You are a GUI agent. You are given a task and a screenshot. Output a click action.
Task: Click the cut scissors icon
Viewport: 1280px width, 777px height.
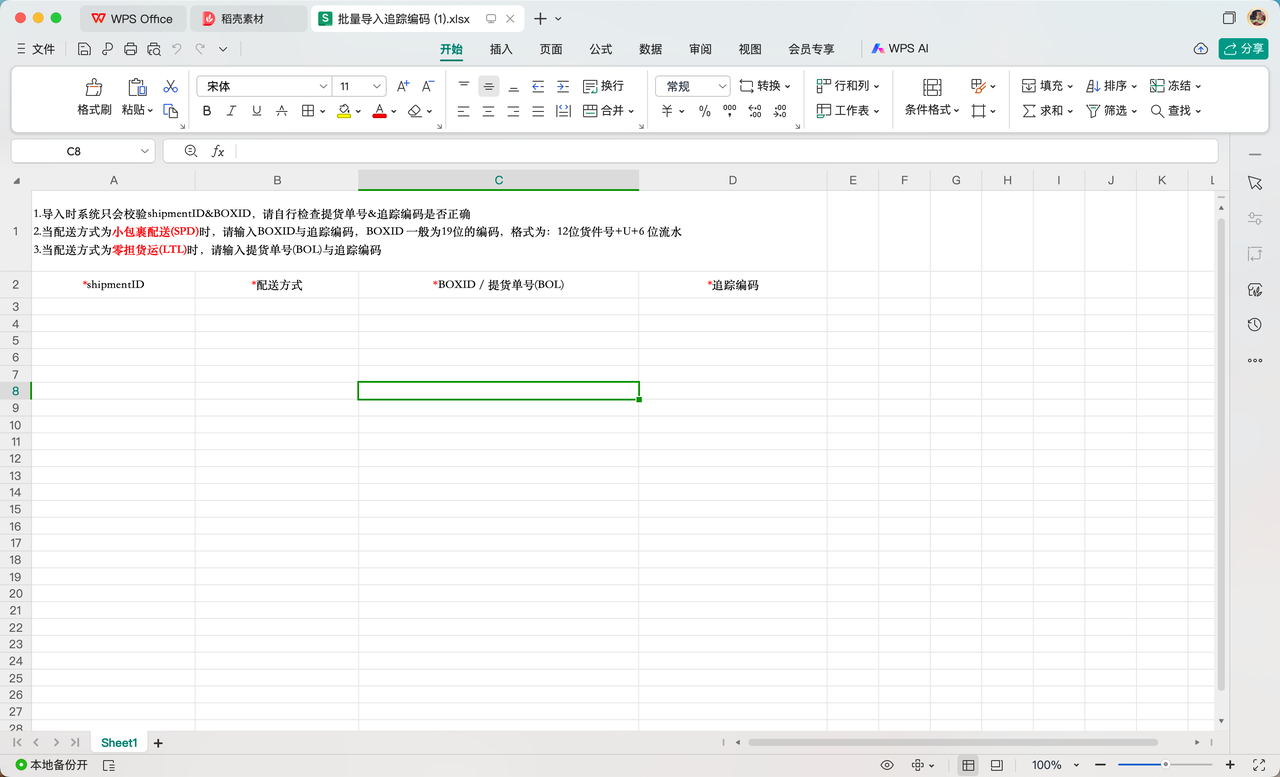pyautogui.click(x=170, y=87)
